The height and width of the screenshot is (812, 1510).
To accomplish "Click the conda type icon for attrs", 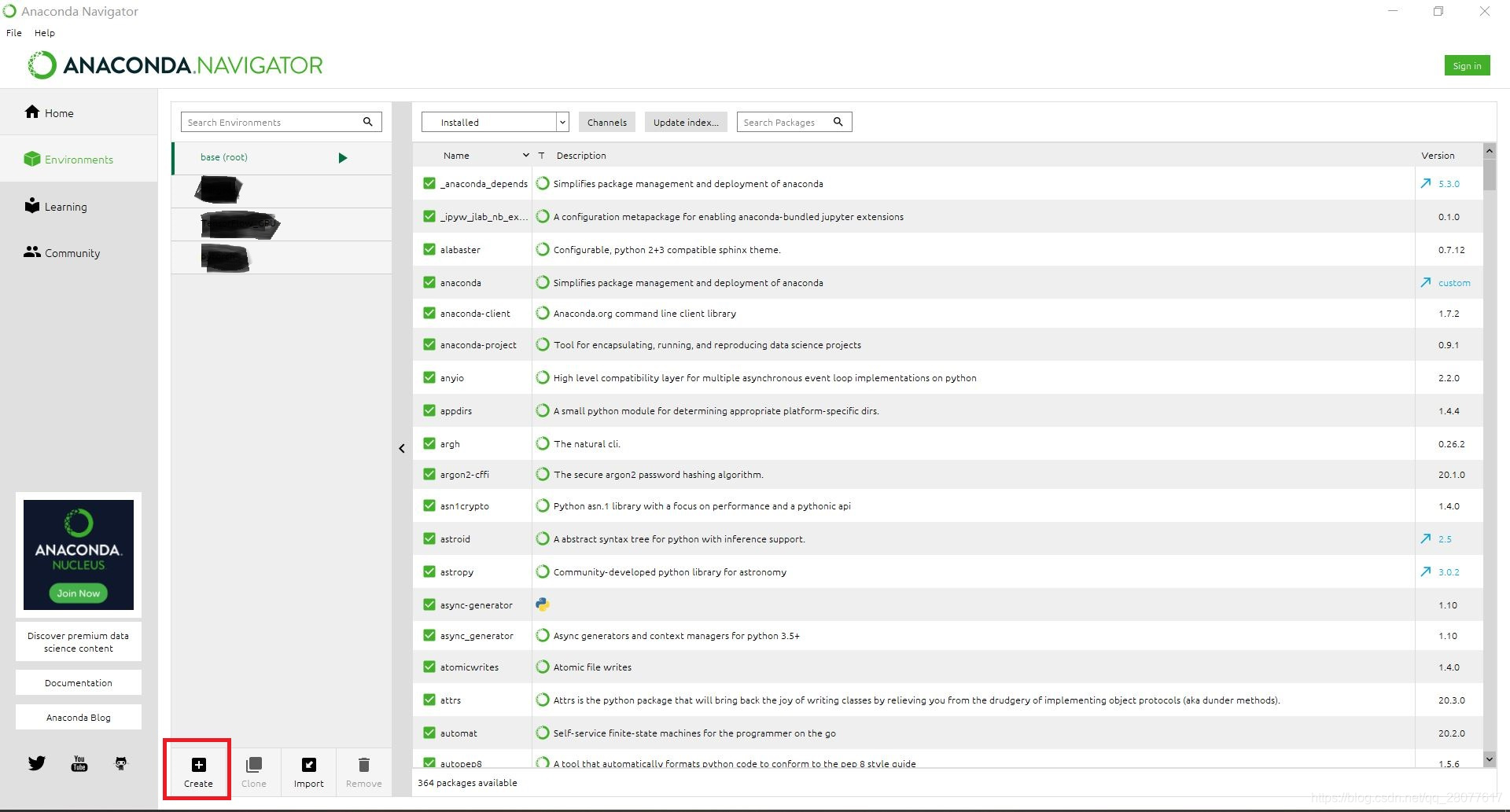I will coord(543,700).
